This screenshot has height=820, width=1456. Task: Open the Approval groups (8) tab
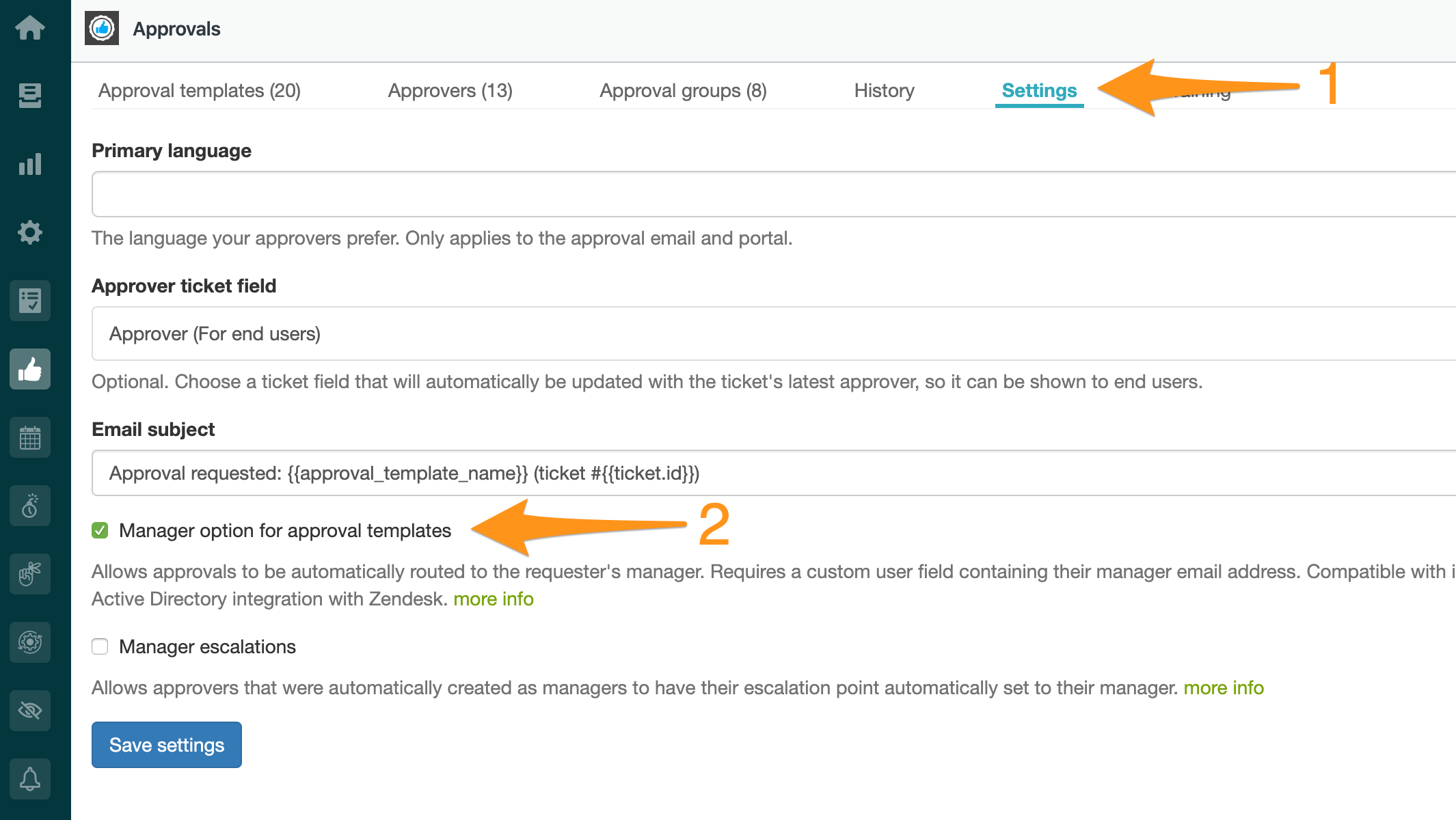point(684,90)
